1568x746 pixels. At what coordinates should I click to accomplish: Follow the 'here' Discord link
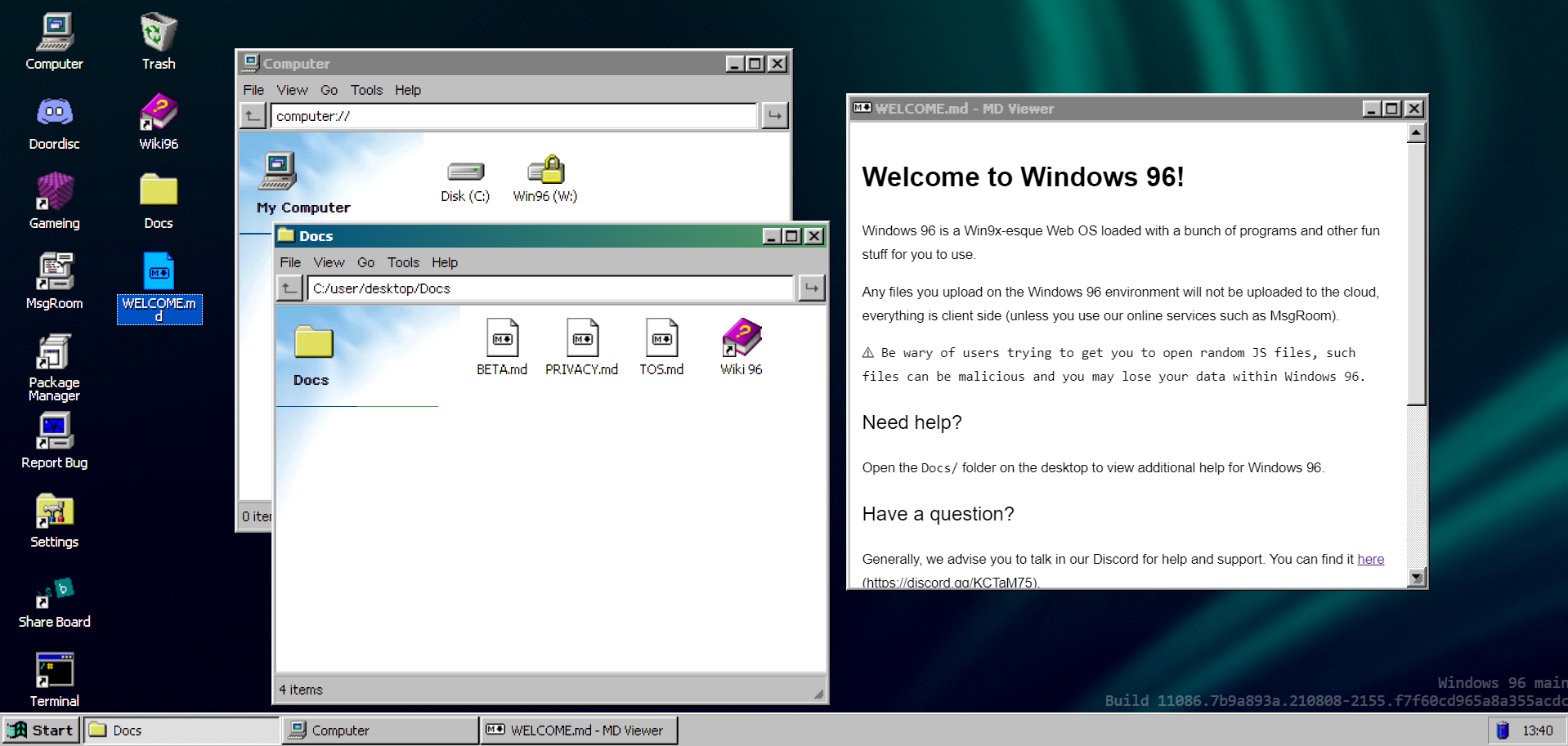(x=1370, y=559)
